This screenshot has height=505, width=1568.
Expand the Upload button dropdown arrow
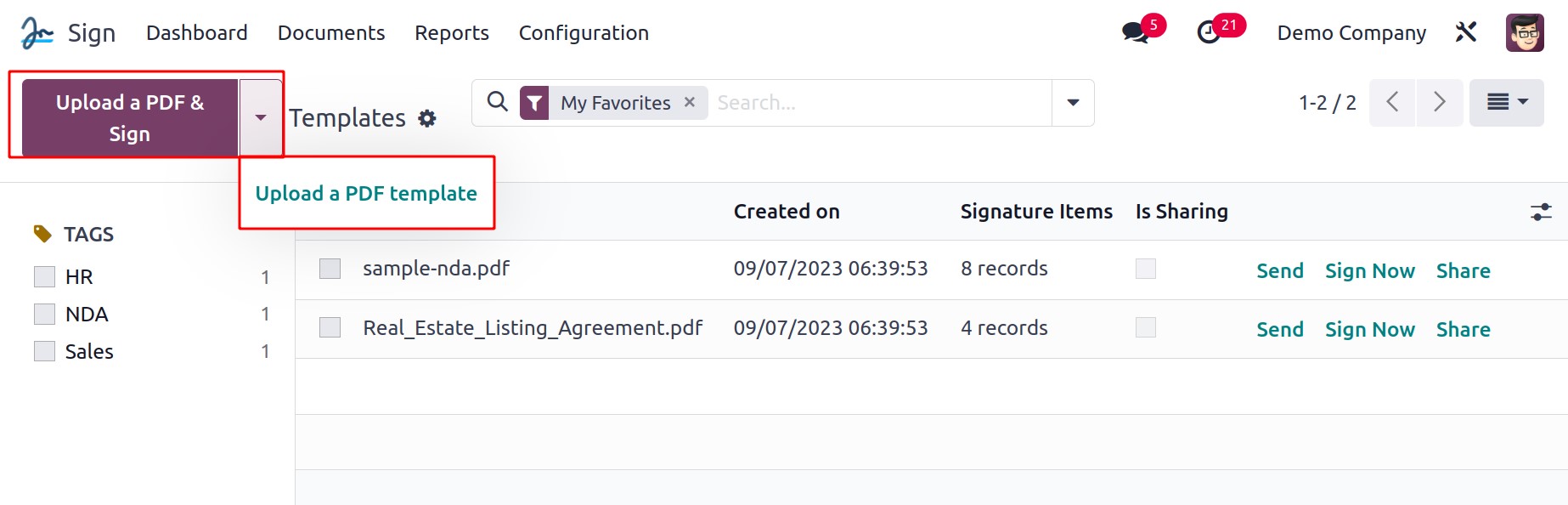coord(261,117)
